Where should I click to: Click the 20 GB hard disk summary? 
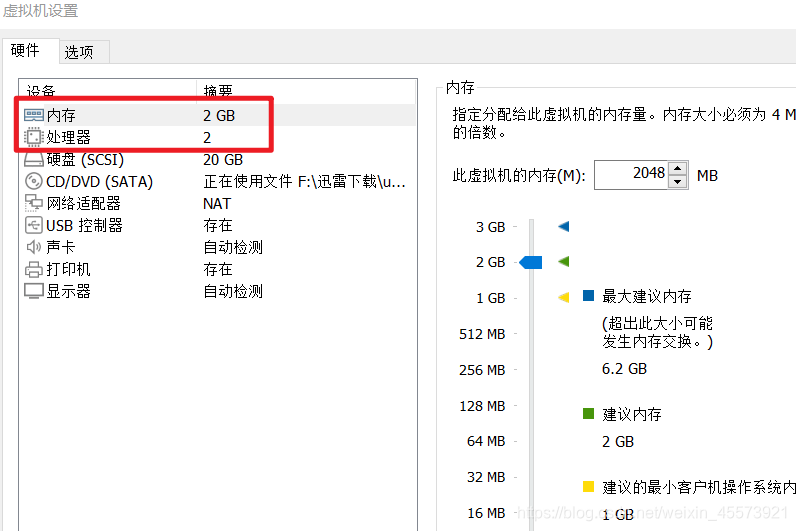point(223,160)
